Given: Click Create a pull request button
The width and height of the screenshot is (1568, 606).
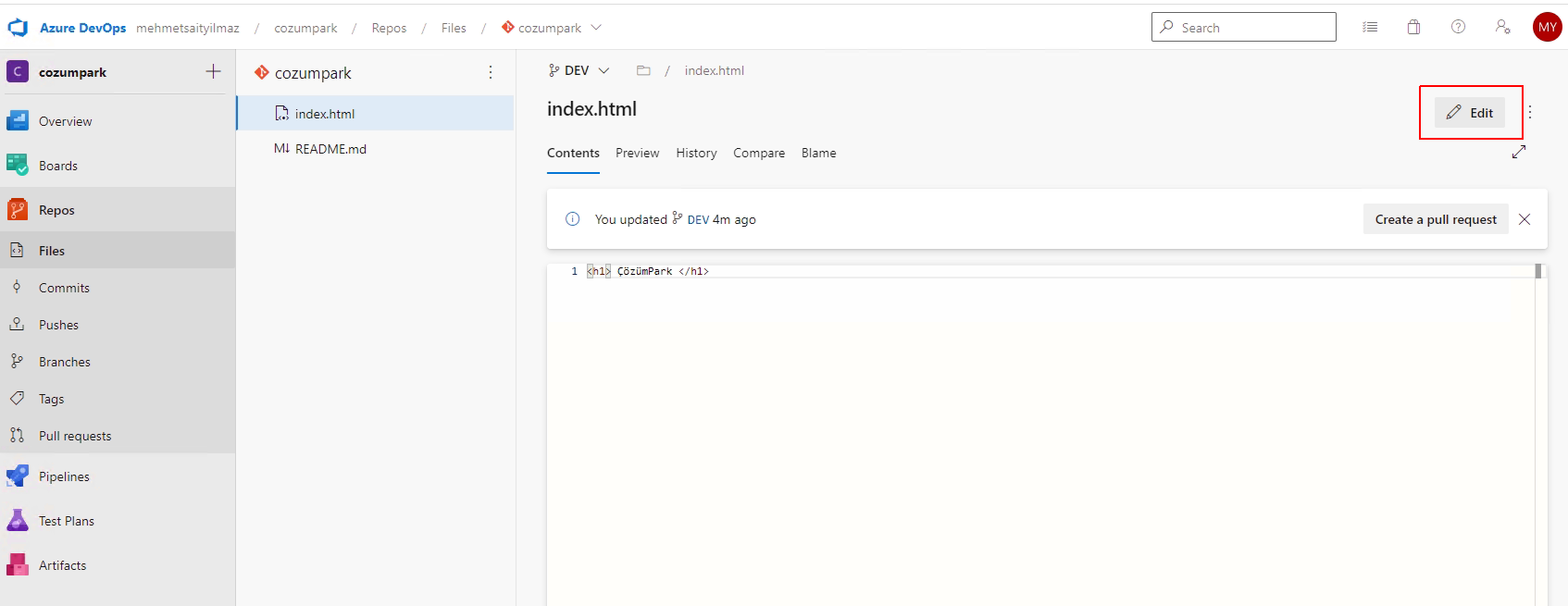Looking at the screenshot, I should pyautogui.click(x=1436, y=219).
